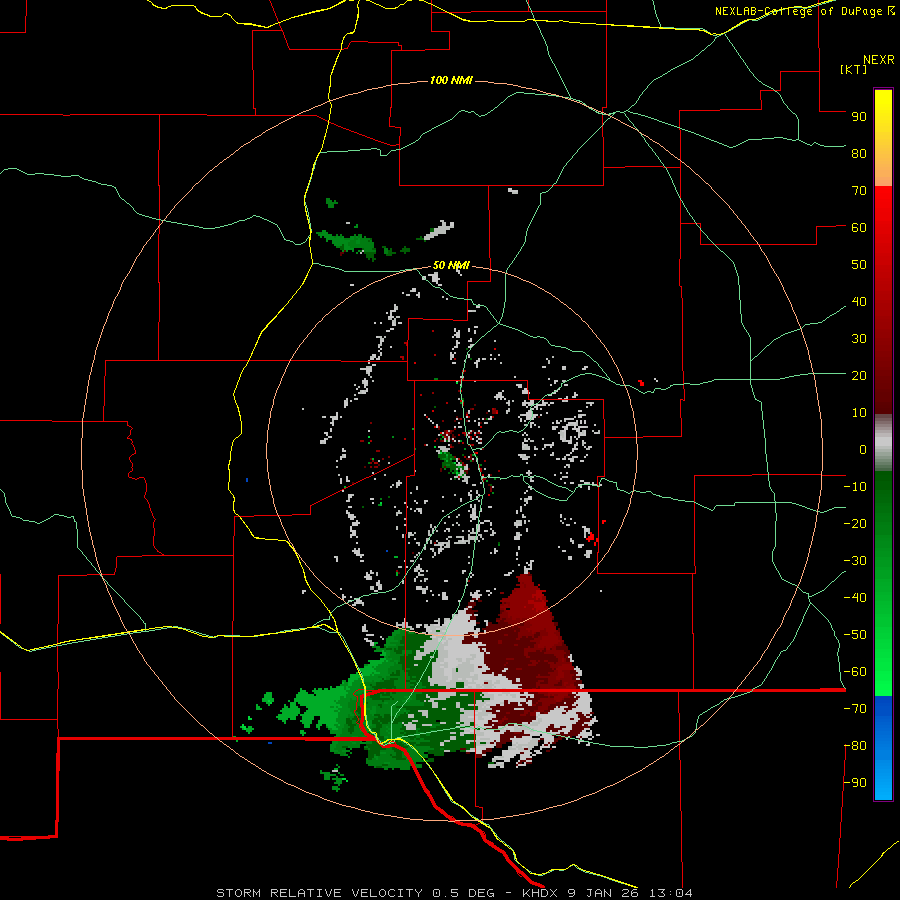Select the 30 value on the velocity scale
900x900 pixels.
(x=859, y=339)
